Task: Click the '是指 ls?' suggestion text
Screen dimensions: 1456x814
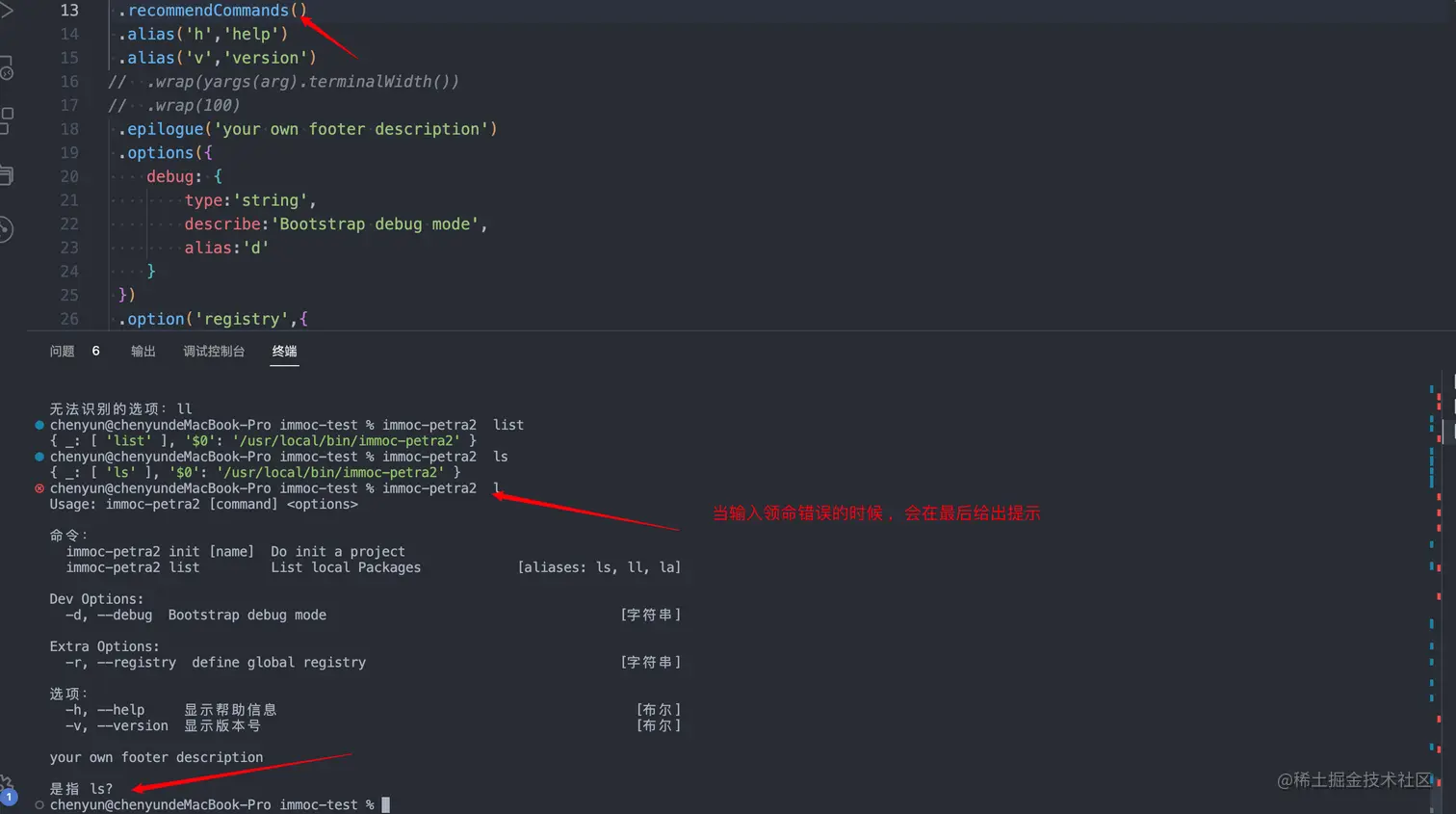Action: pos(81,789)
